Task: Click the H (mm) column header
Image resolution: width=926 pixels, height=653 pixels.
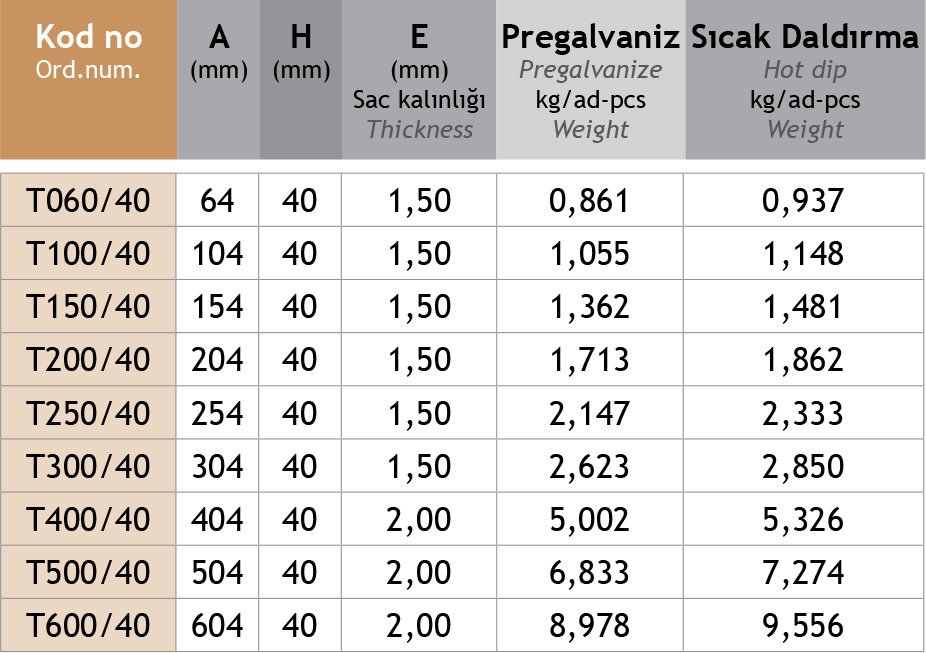Action: point(301,80)
